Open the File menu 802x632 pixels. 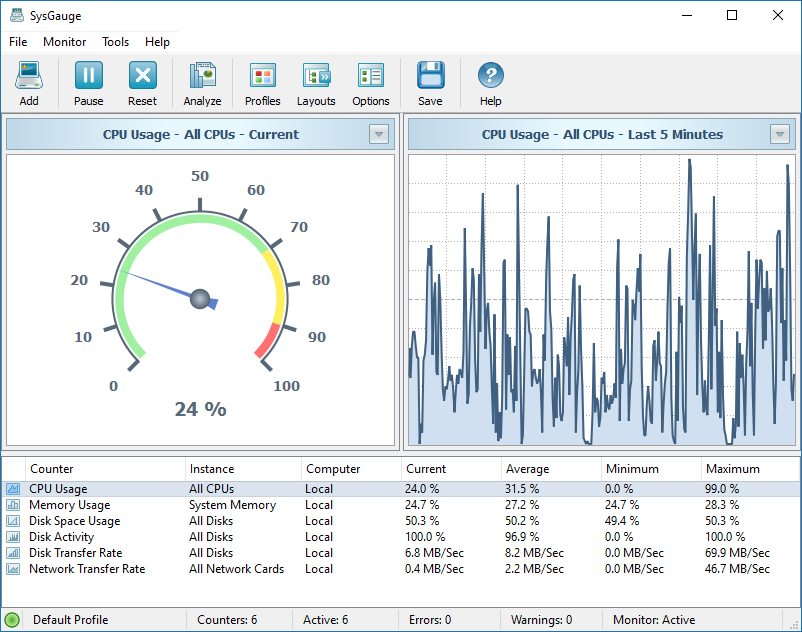coord(18,42)
